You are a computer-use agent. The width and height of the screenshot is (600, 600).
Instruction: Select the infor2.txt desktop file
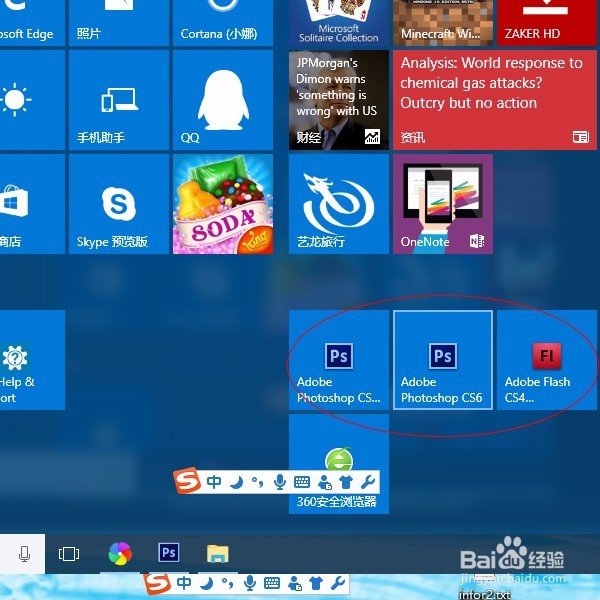(484, 594)
